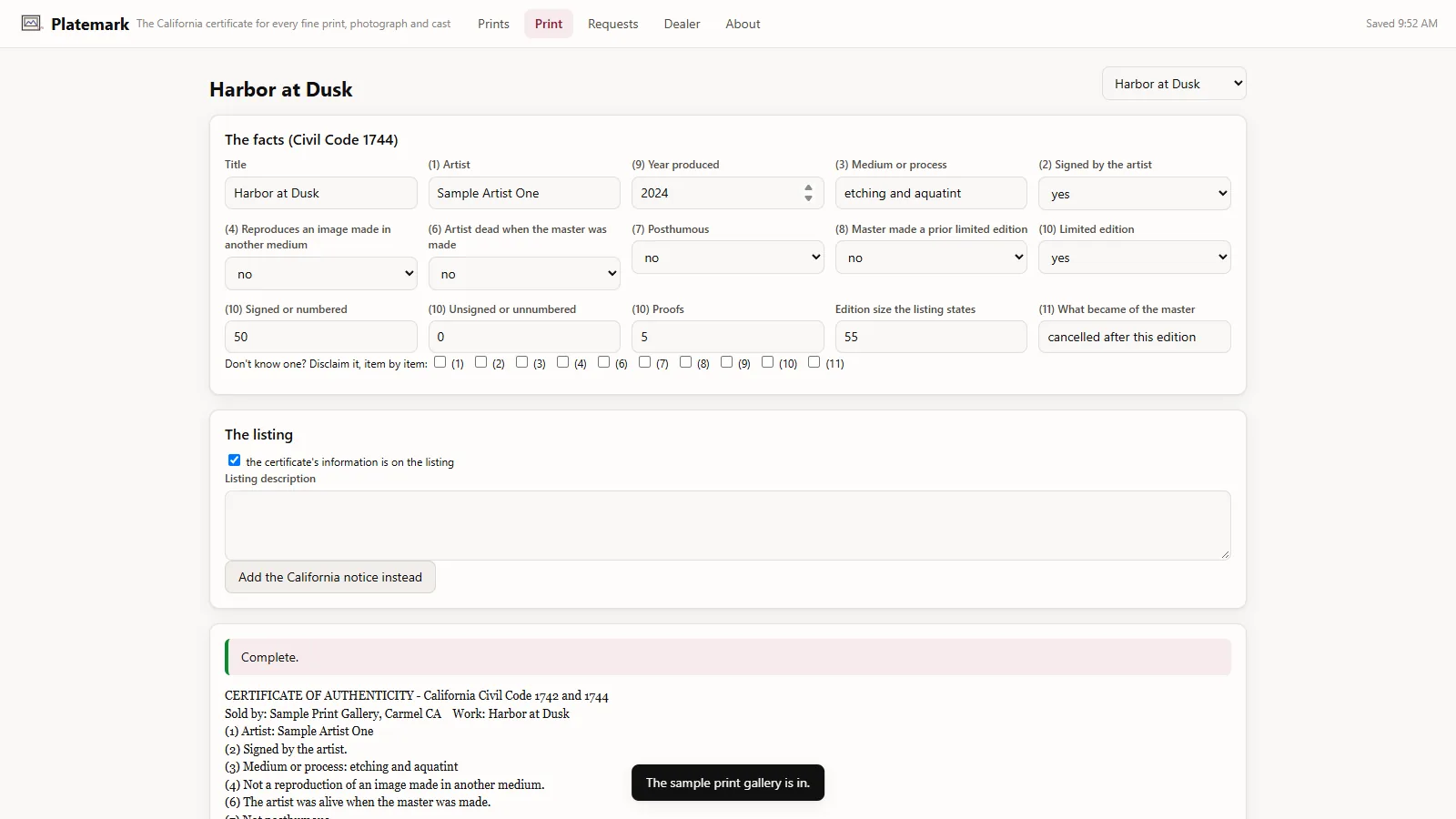Click the 'Sold by: Sample Print Gallery' line
Screen dimensions: 1456x819
(x=397, y=713)
